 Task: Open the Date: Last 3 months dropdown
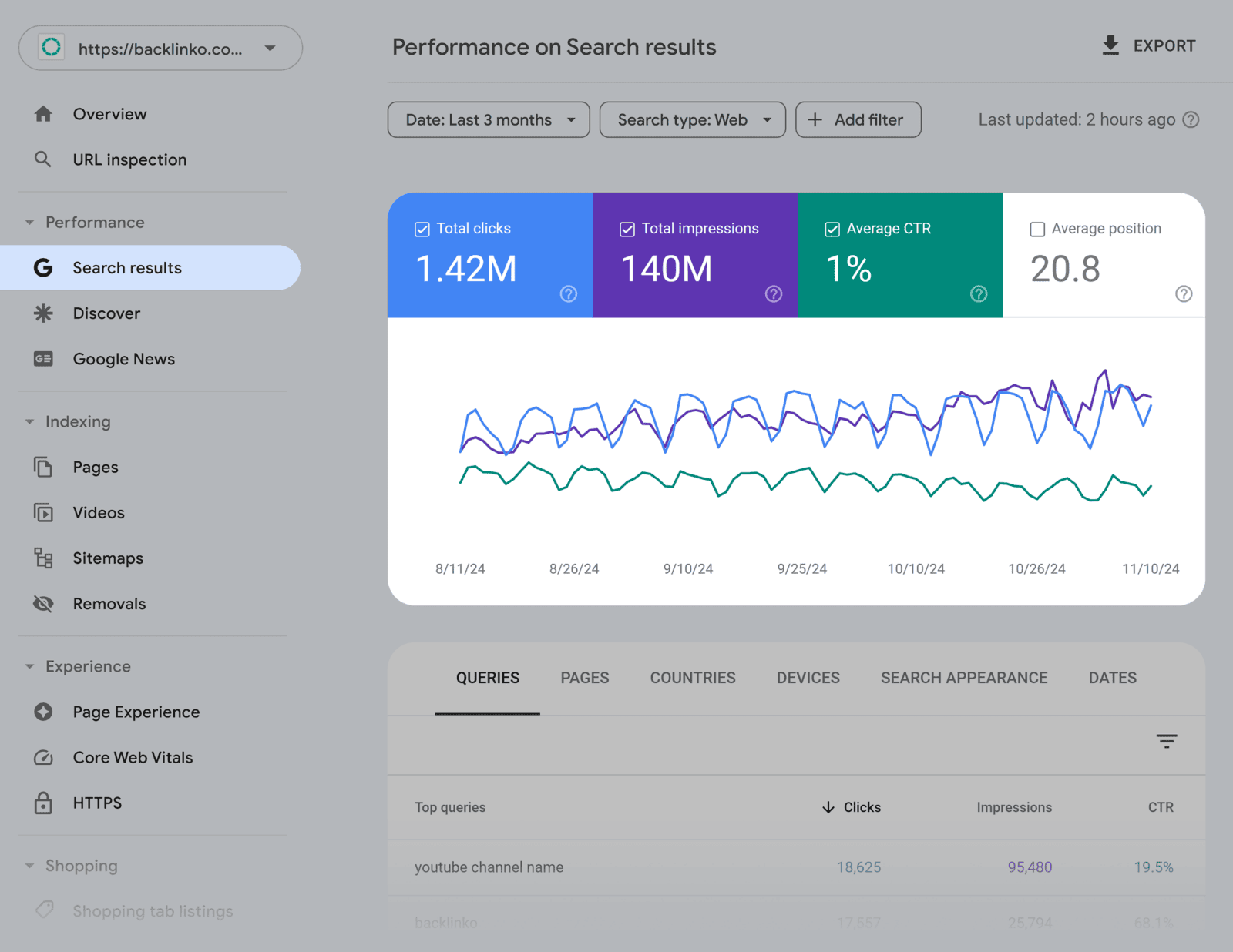pyautogui.click(x=489, y=120)
